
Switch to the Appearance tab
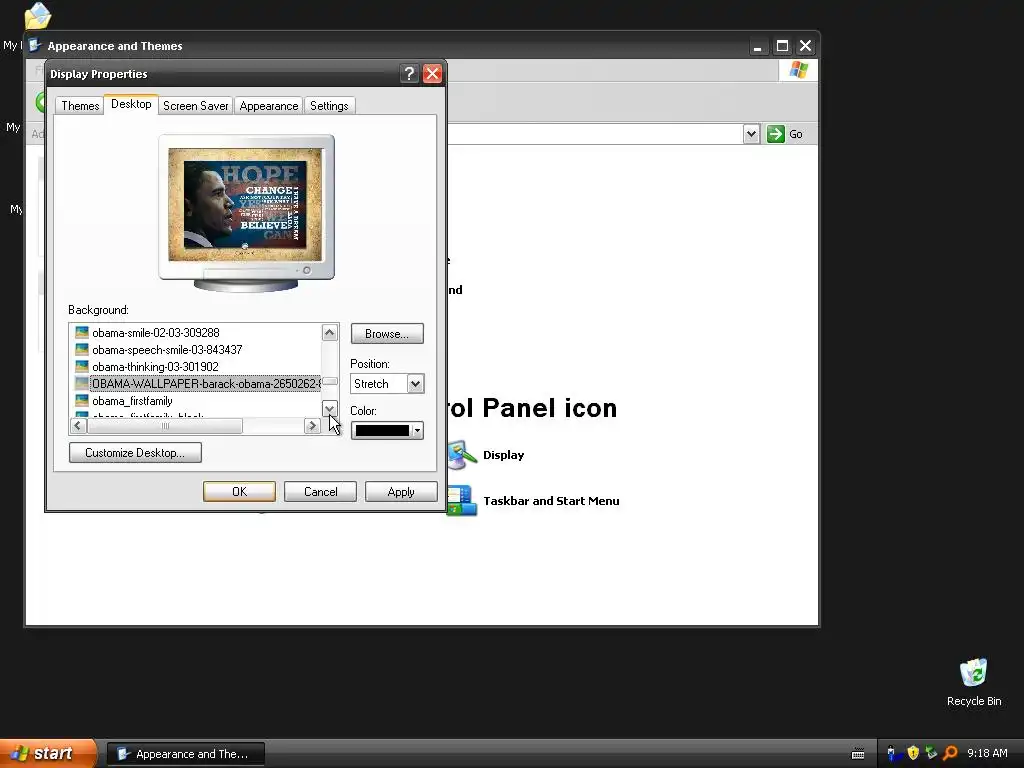tap(268, 106)
